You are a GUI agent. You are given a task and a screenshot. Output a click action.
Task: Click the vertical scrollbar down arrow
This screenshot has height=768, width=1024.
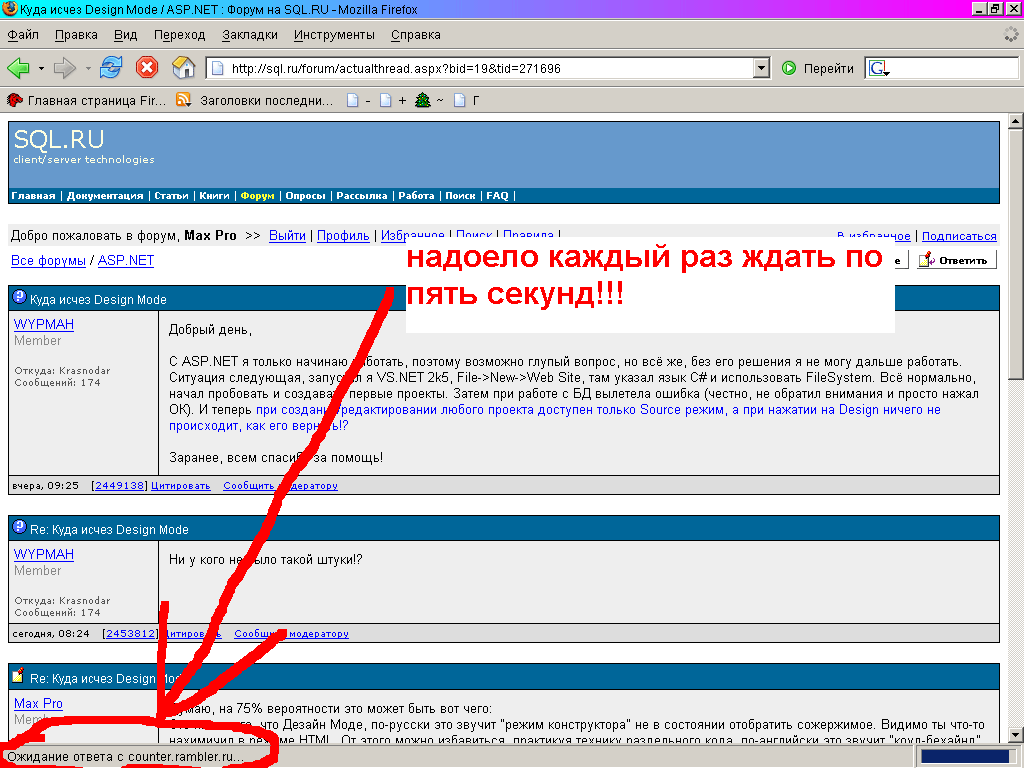pos(1015,735)
